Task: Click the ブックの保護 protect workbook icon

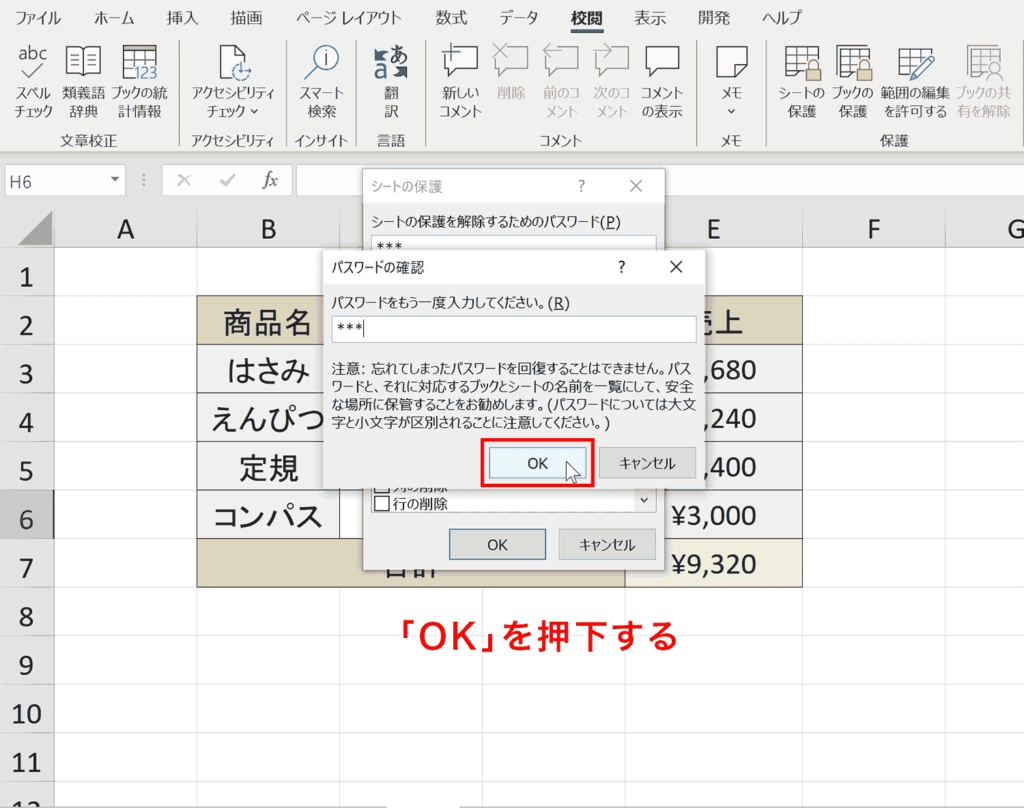Action: pos(852,80)
